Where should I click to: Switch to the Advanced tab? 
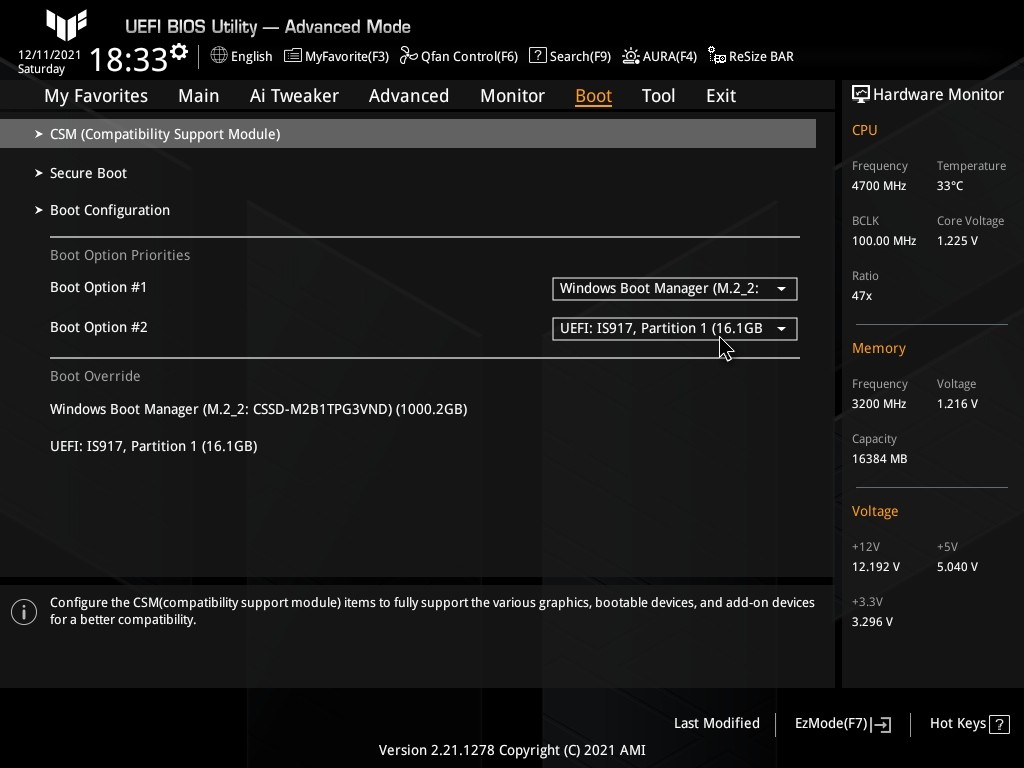[408, 96]
